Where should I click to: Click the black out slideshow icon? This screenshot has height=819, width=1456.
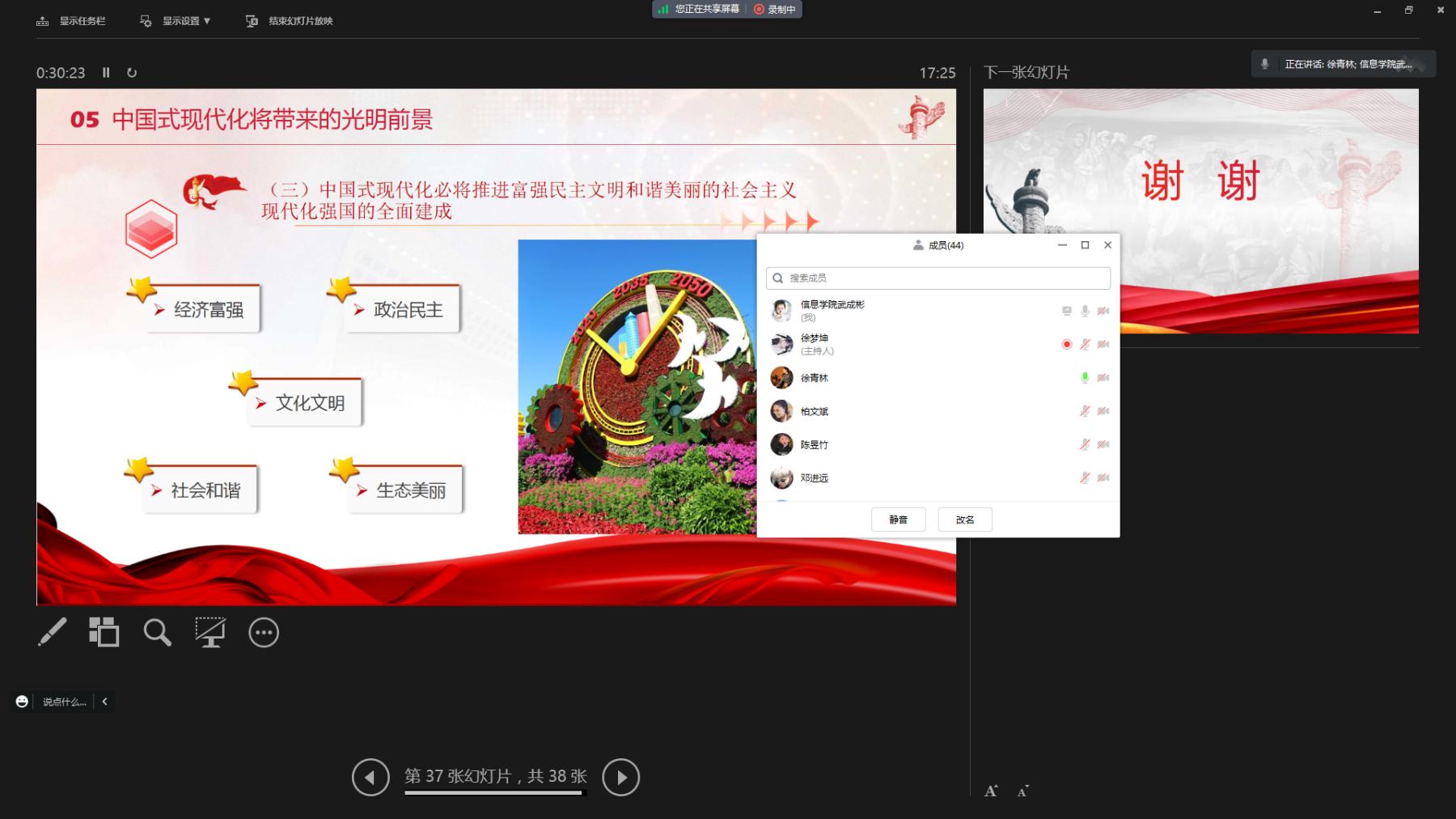pos(210,632)
